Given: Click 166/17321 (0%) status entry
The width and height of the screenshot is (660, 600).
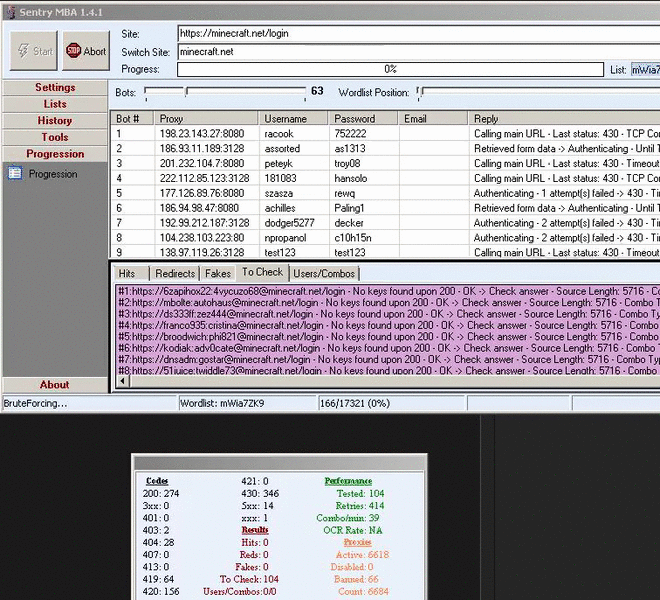Looking at the screenshot, I should pos(355,403).
